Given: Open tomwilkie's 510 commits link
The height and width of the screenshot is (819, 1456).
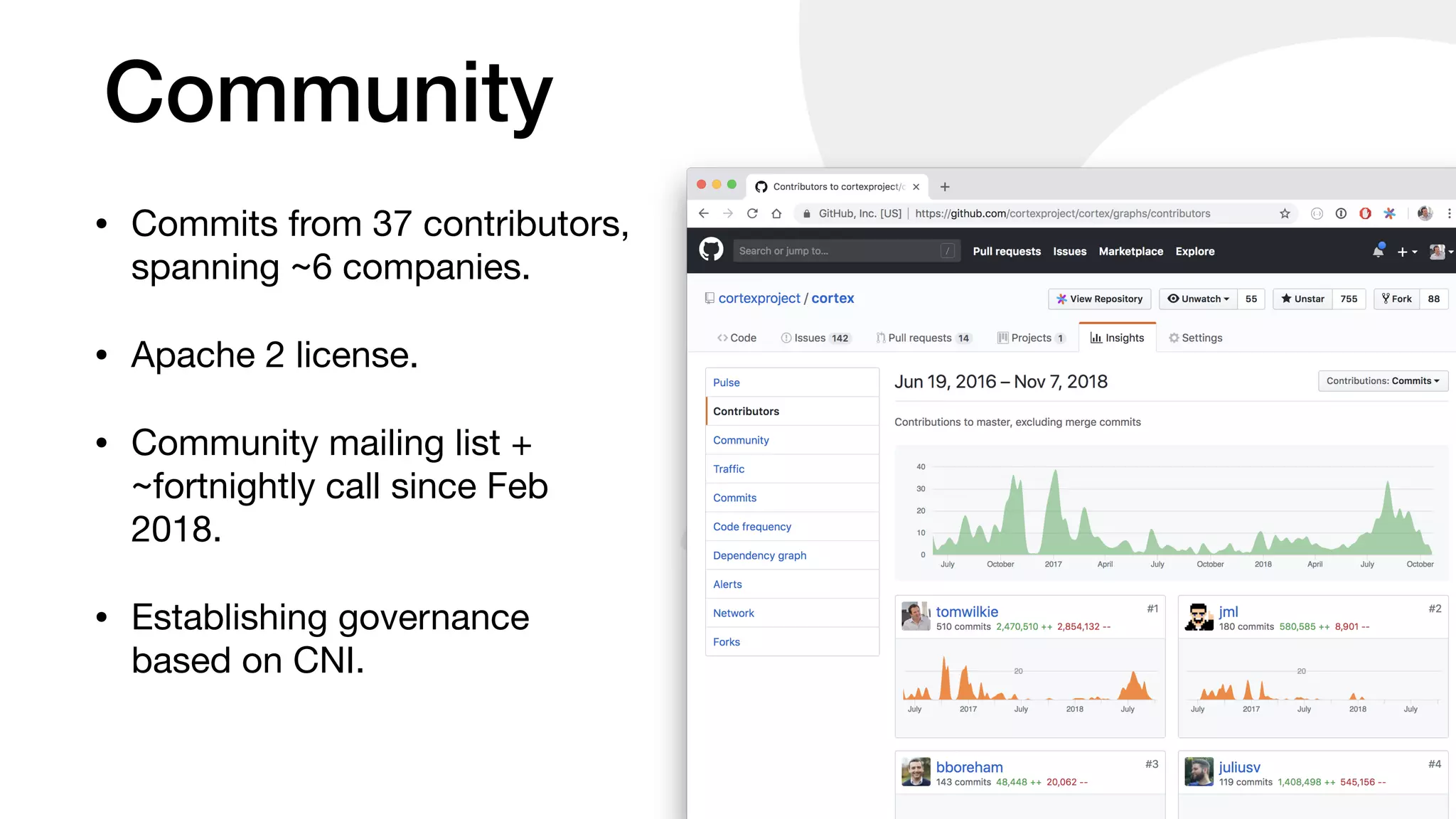Looking at the screenshot, I should coord(963,627).
